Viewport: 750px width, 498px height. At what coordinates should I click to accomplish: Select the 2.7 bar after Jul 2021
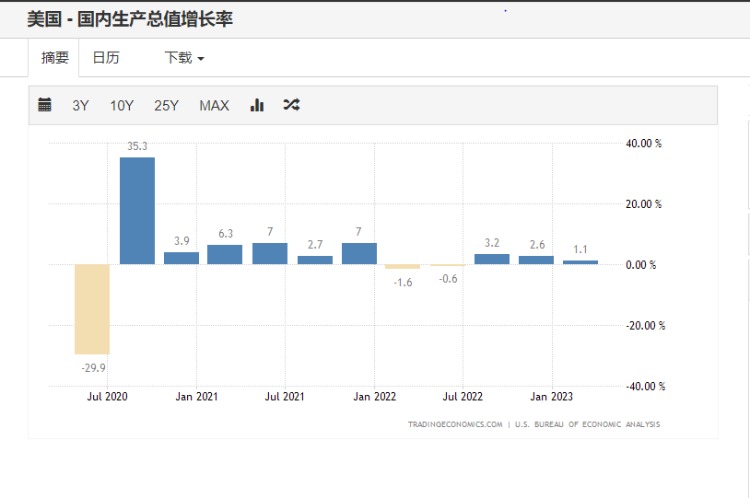(315, 260)
